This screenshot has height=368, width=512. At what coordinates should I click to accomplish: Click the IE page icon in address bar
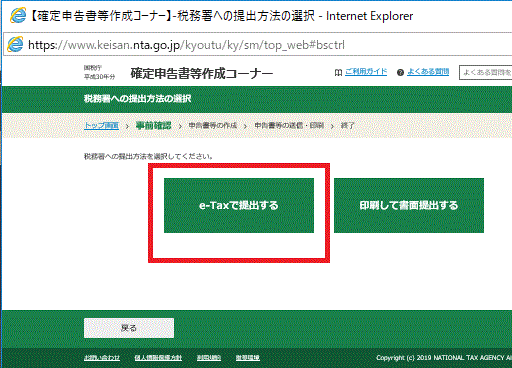tap(15, 44)
